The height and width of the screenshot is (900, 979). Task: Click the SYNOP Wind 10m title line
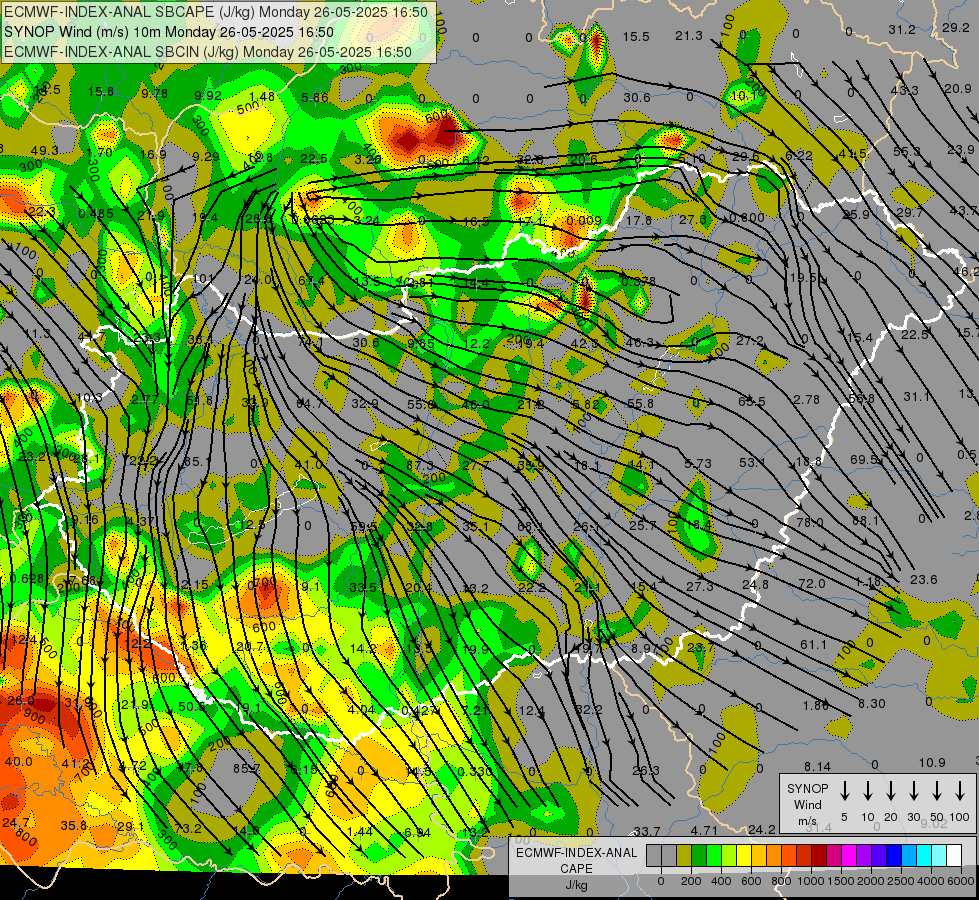coord(169,32)
